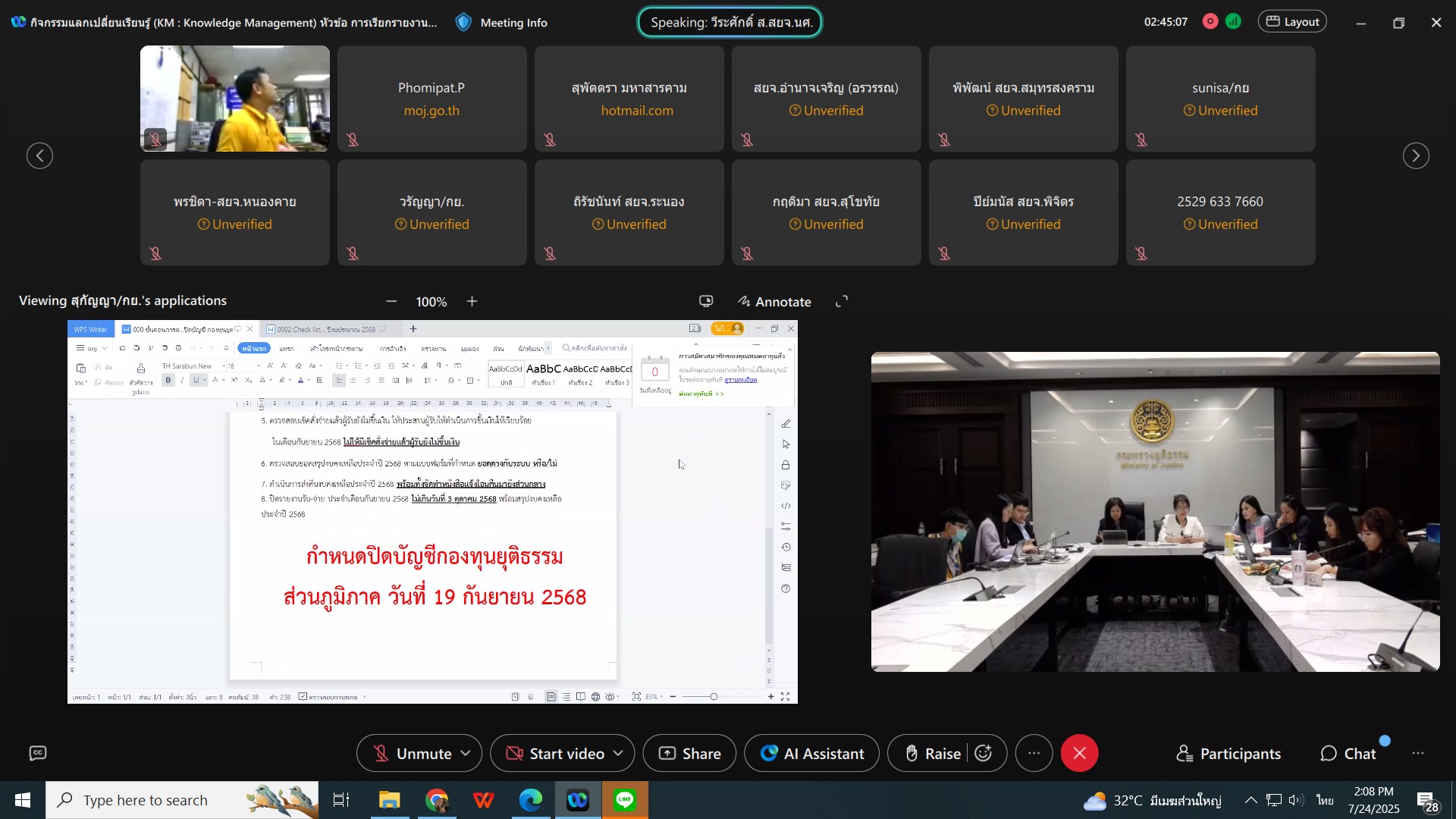This screenshot has height=819, width=1456.
Task: Open the Layout options
Action: click(1292, 22)
